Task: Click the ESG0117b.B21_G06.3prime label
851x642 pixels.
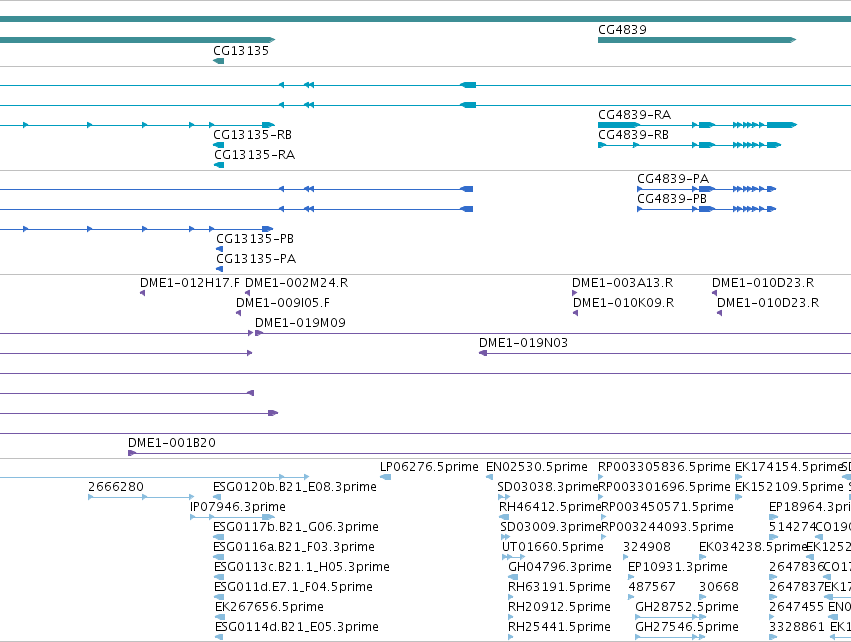Action: coord(296,527)
